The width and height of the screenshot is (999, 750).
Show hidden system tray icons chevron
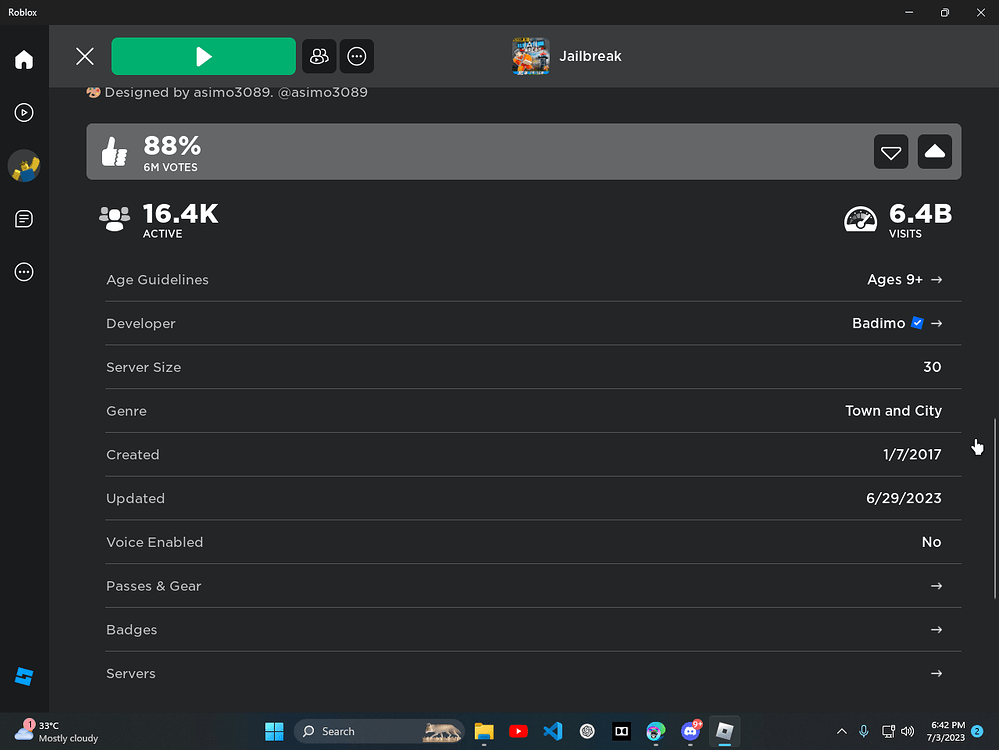point(842,732)
